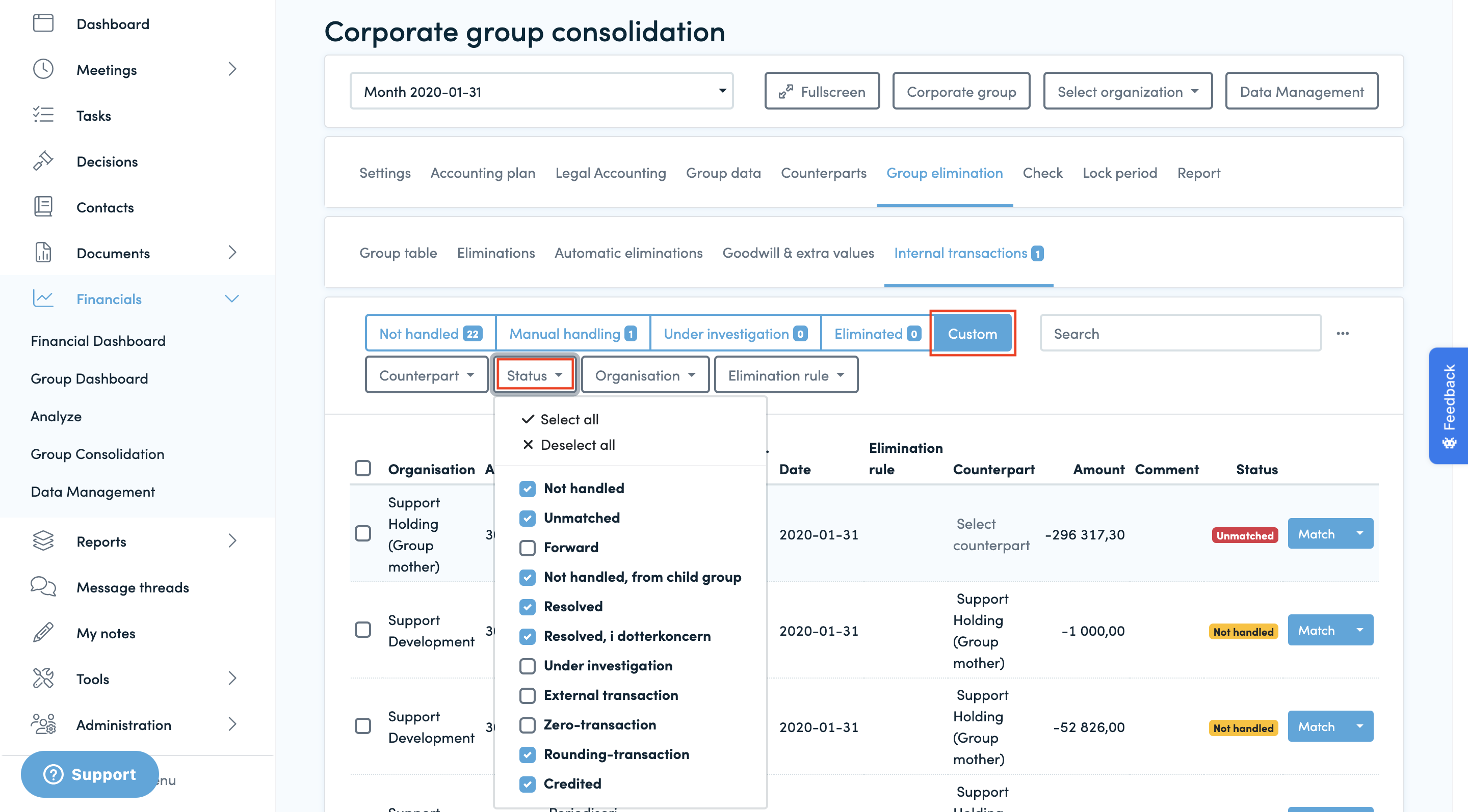Click the Data Management top button
This screenshot has height=812, width=1468.
coord(1302,91)
